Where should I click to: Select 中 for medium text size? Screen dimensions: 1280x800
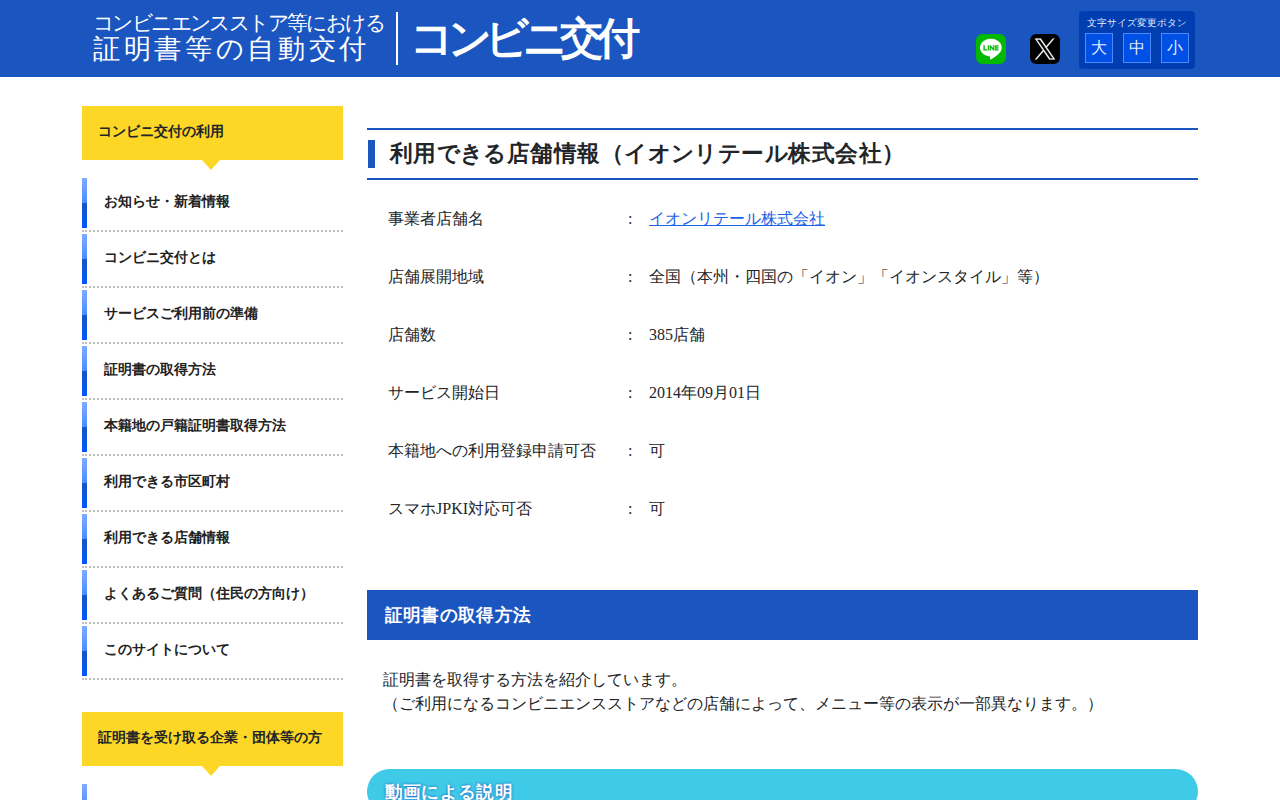point(1136,48)
